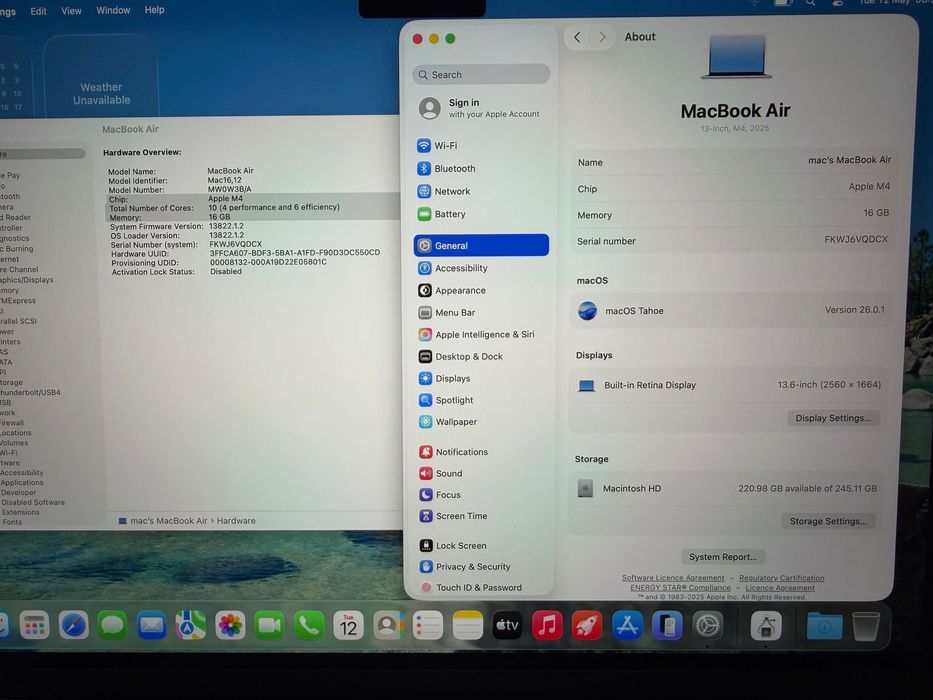Open Notes from the Dock
933x700 pixels.
pyautogui.click(x=468, y=626)
